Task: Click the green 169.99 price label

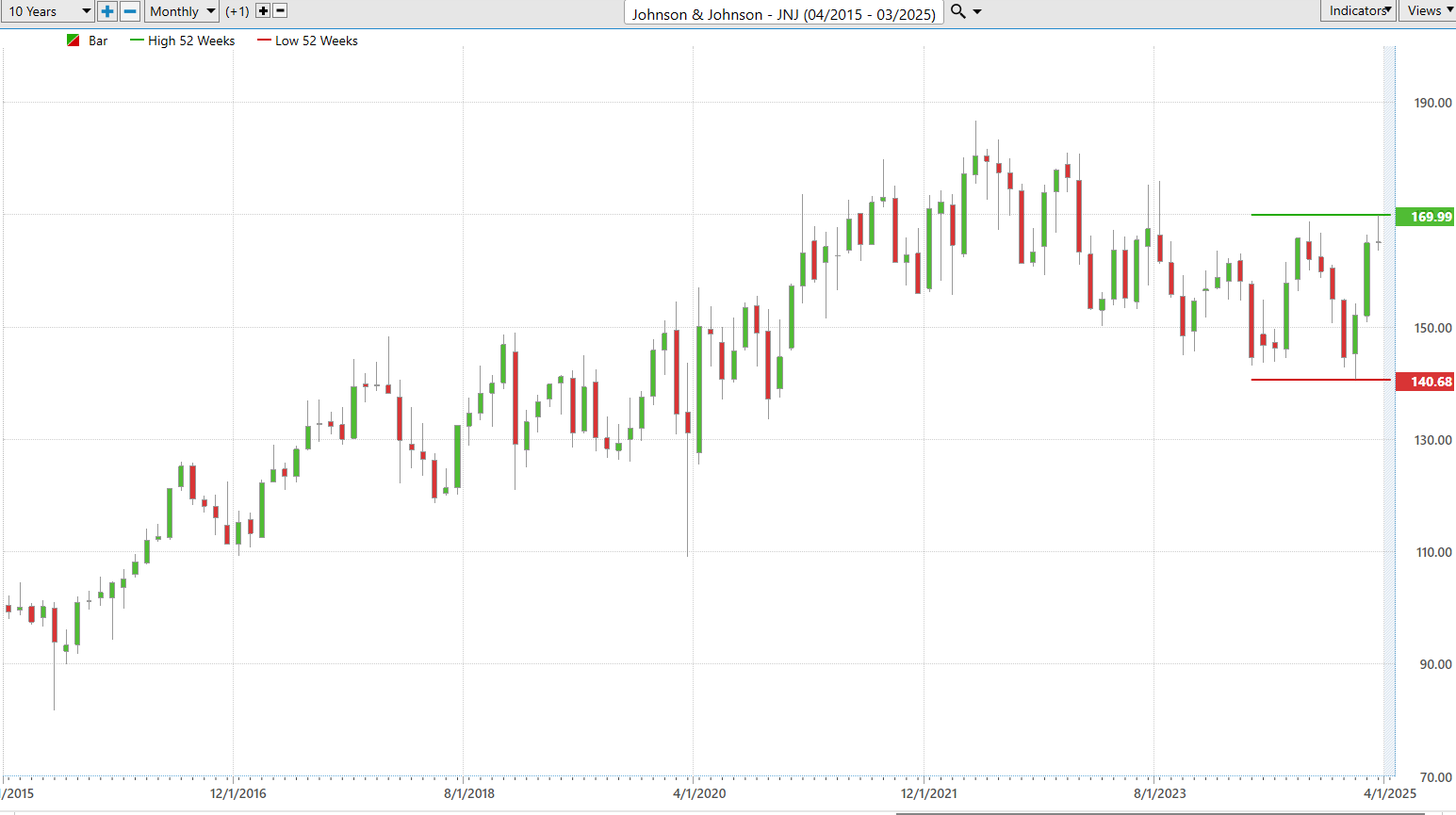Action: (1425, 217)
